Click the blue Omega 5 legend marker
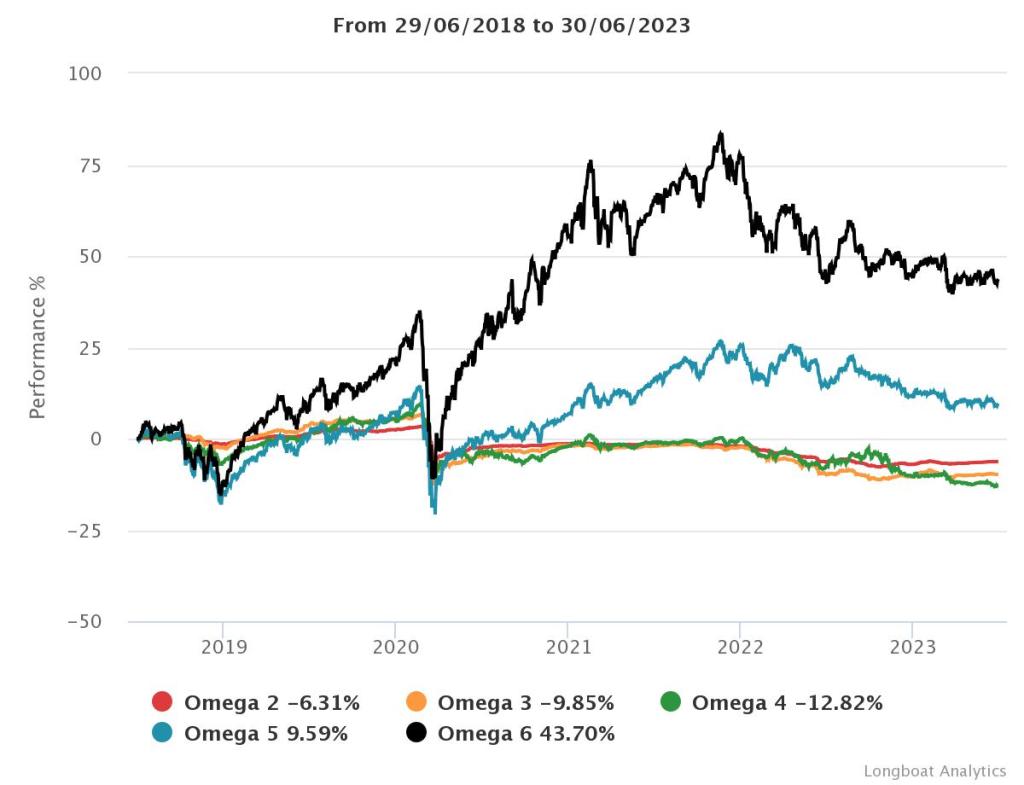Image resolution: width=1024 pixels, height=785 pixels. click(x=162, y=734)
